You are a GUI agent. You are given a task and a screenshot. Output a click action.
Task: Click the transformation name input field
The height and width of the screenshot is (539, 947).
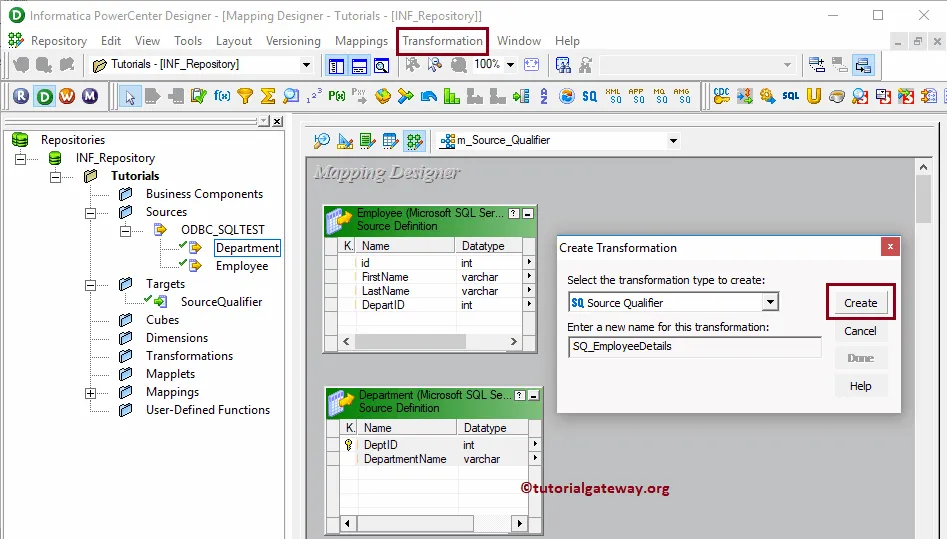pyautogui.click(x=695, y=346)
